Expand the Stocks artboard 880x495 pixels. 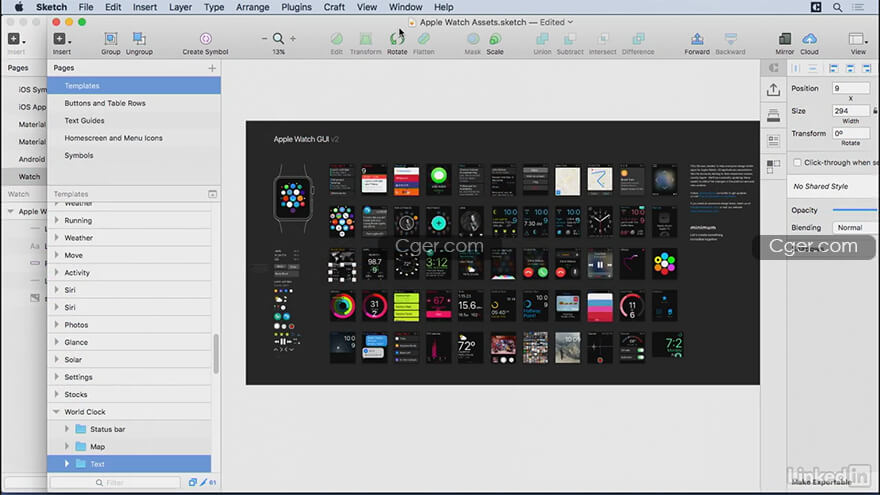pos(57,395)
